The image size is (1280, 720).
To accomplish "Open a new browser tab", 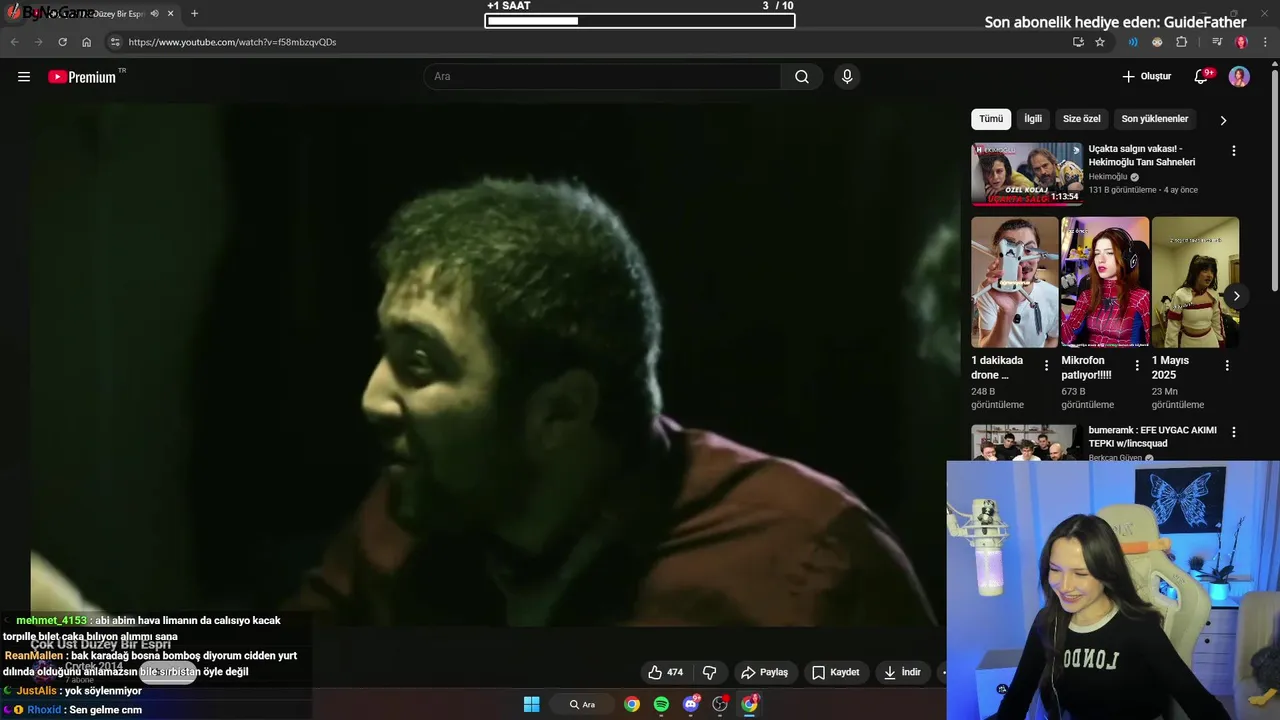I will [194, 14].
